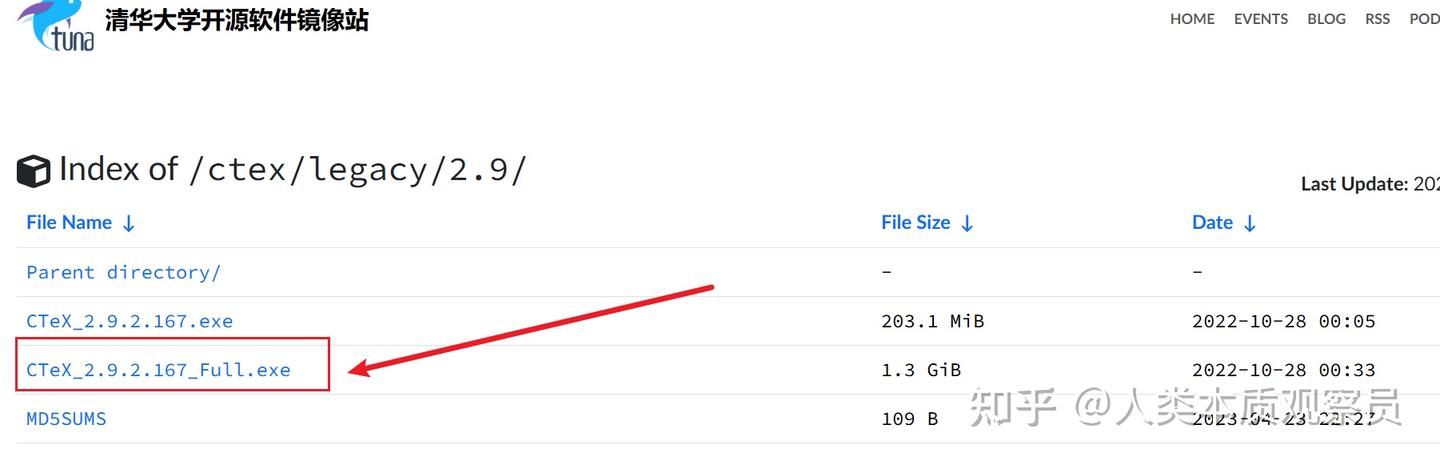The width and height of the screenshot is (1440, 465).
Task: Navigate to Parent directory/
Action: pyautogui.click(x=123, y=272)
